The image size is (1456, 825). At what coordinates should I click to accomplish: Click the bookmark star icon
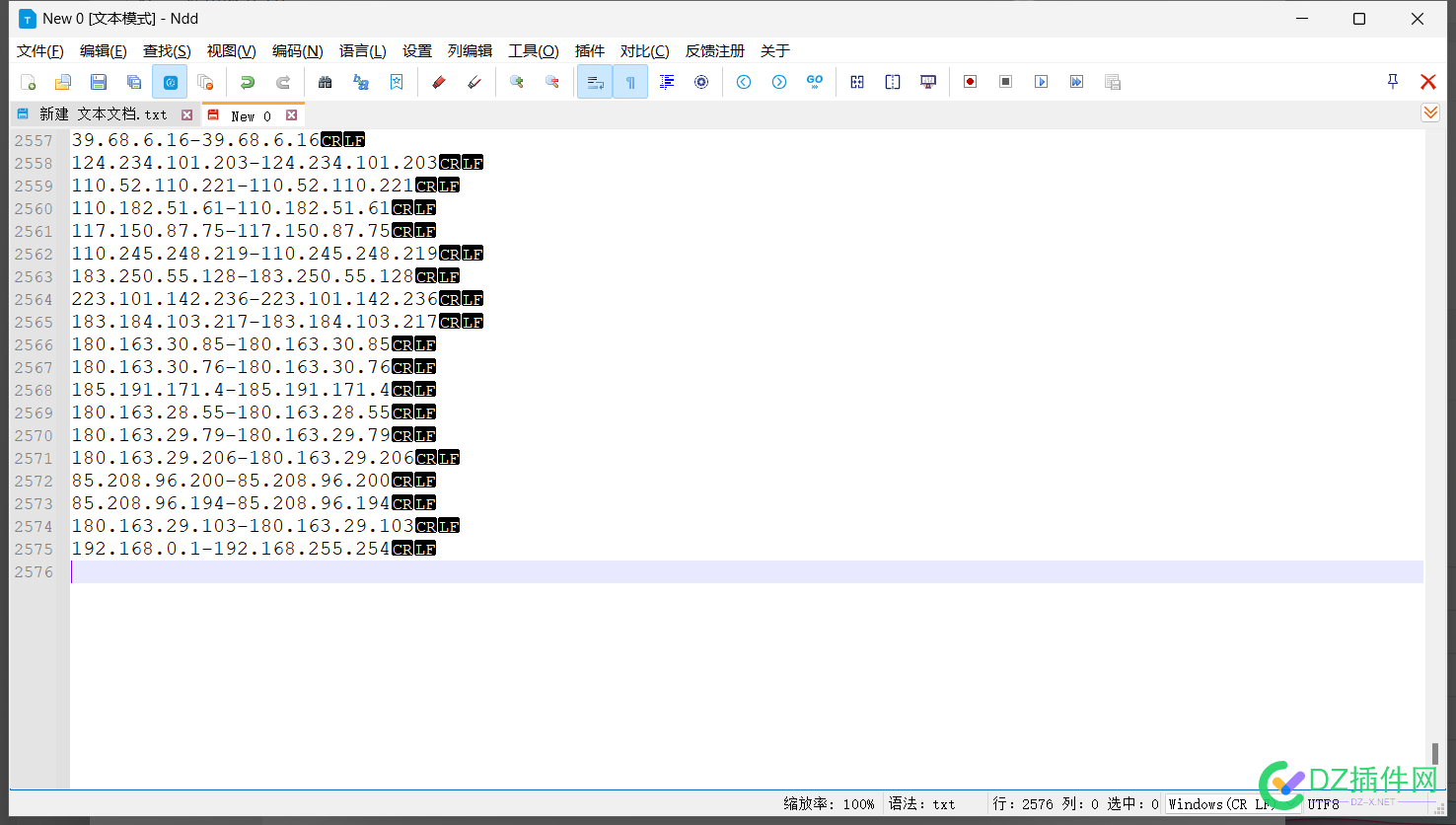397,82
